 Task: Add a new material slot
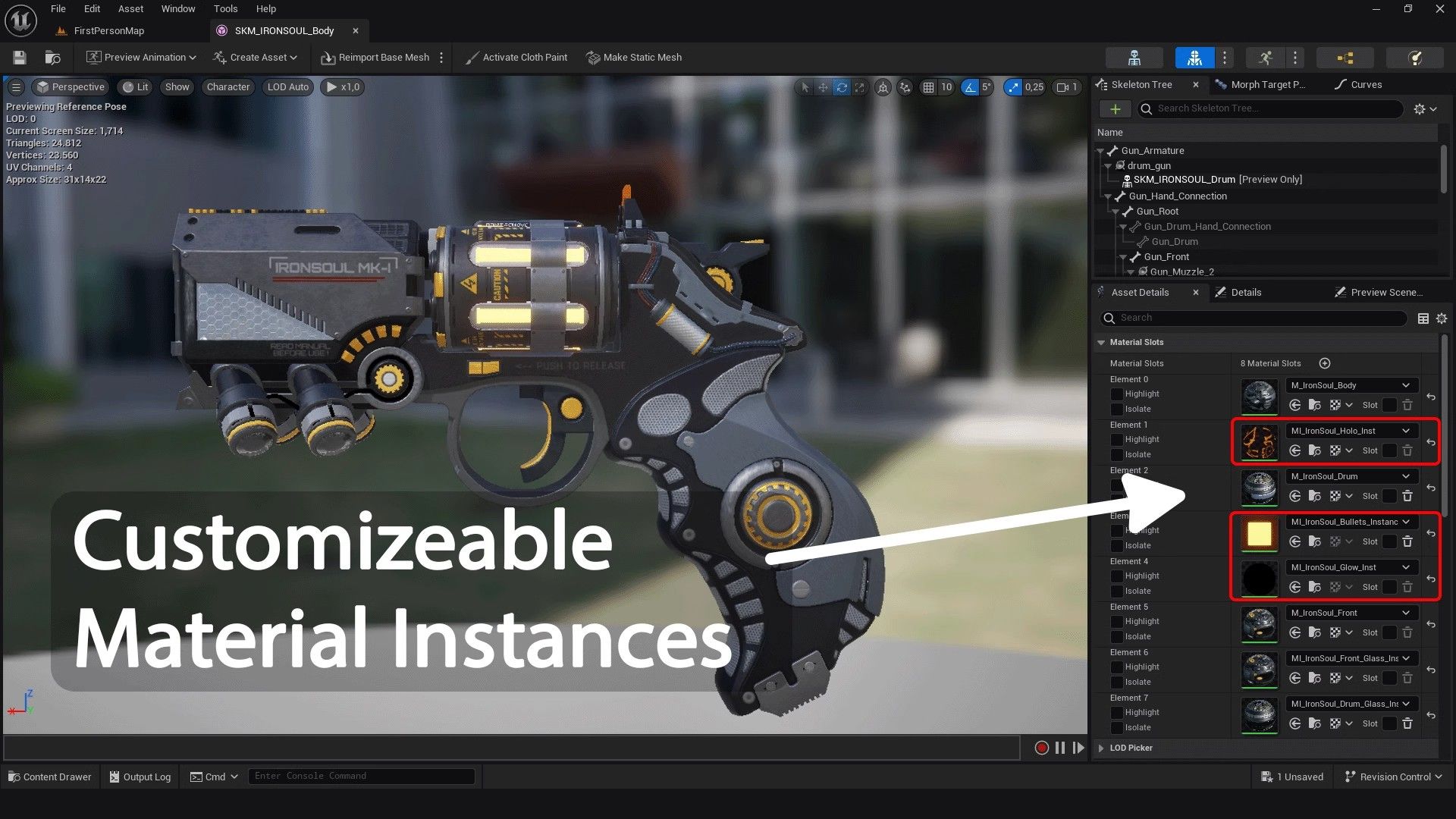1325,363
